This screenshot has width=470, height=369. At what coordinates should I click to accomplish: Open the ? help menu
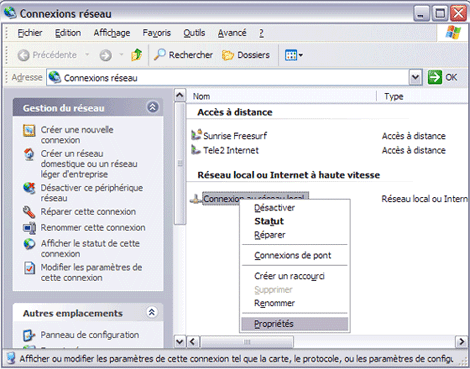(x=261, y=33)
